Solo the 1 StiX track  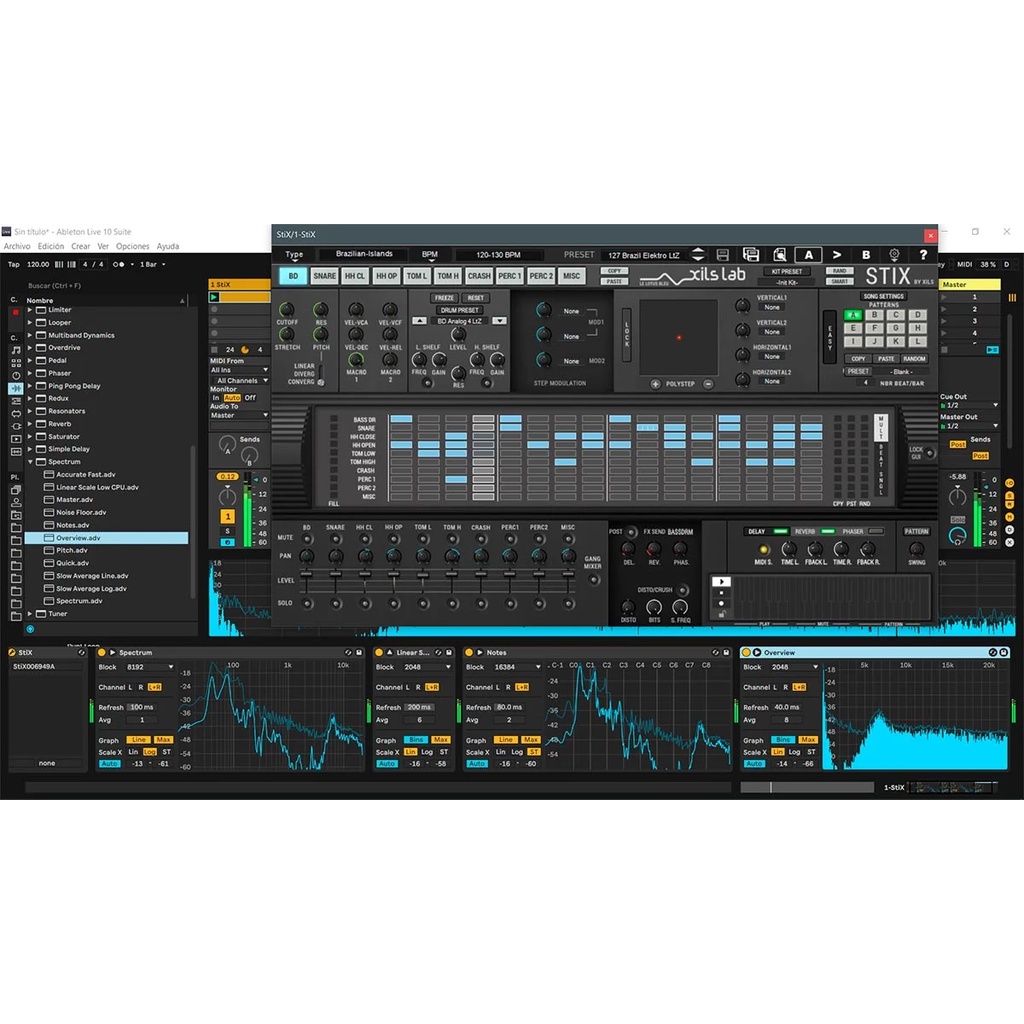point(227,531)
